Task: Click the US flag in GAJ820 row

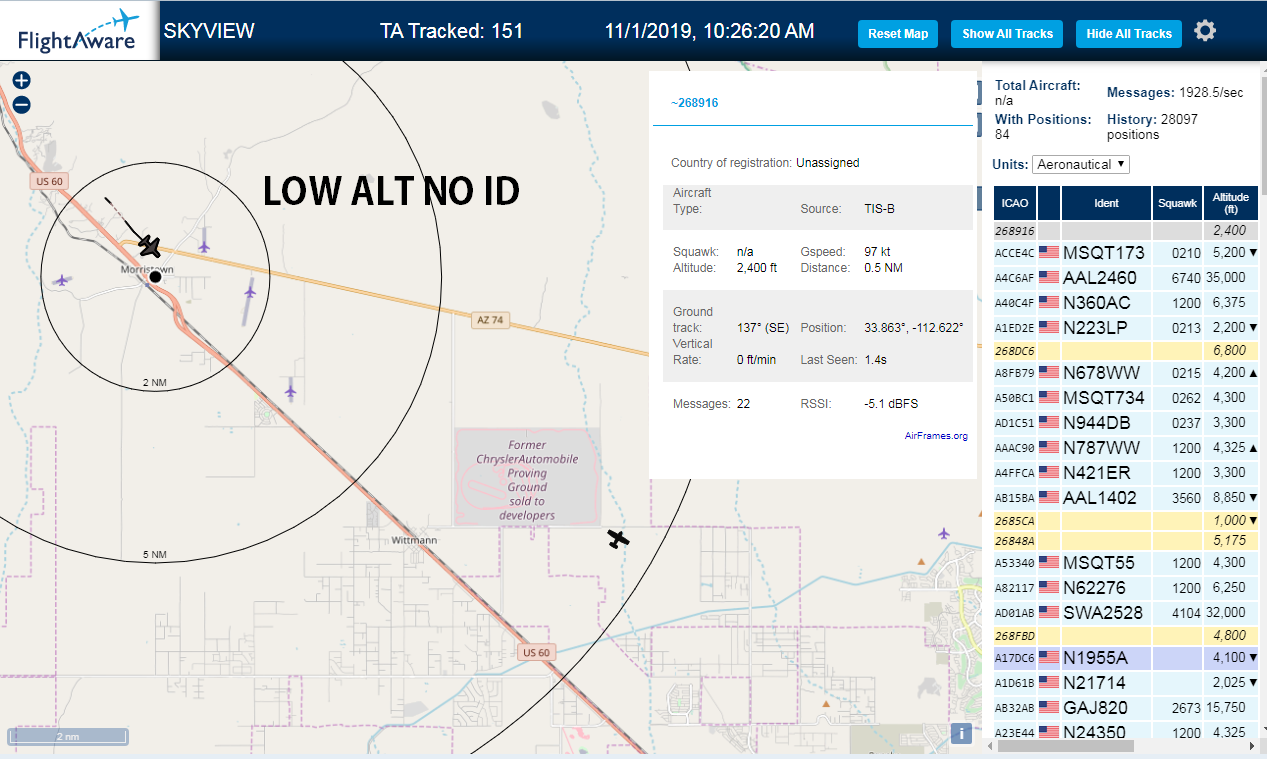Action: 1049,707
